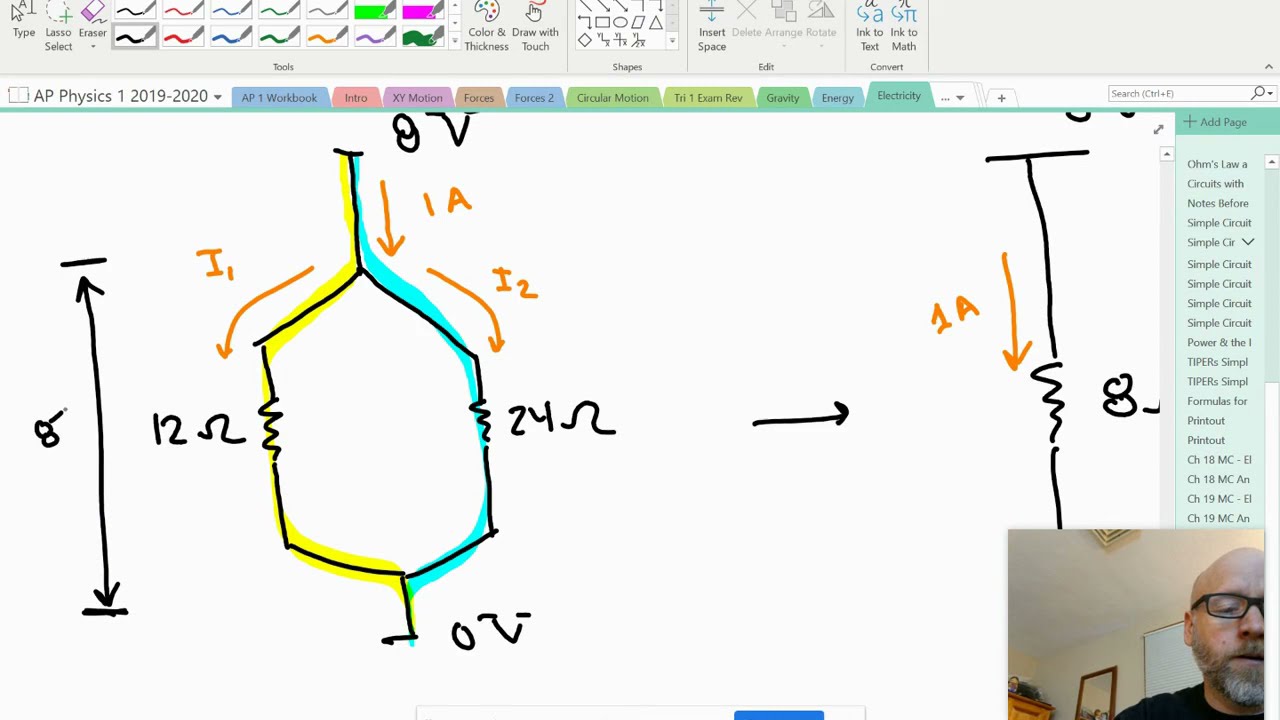This screenshot has height=720, width=1280.
Task: Open Color & Thickness settings
Action: (x=487, y=26)
